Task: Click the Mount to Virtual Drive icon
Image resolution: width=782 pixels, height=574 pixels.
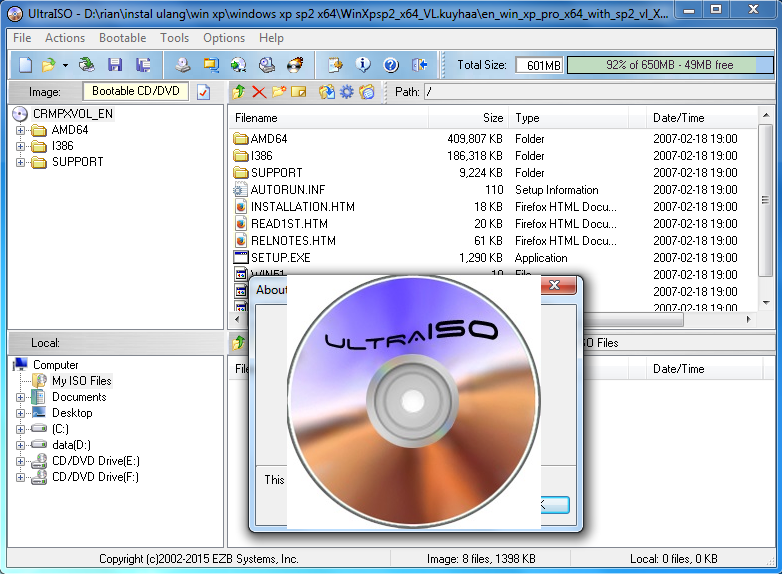Action: (x=267, y=65)
